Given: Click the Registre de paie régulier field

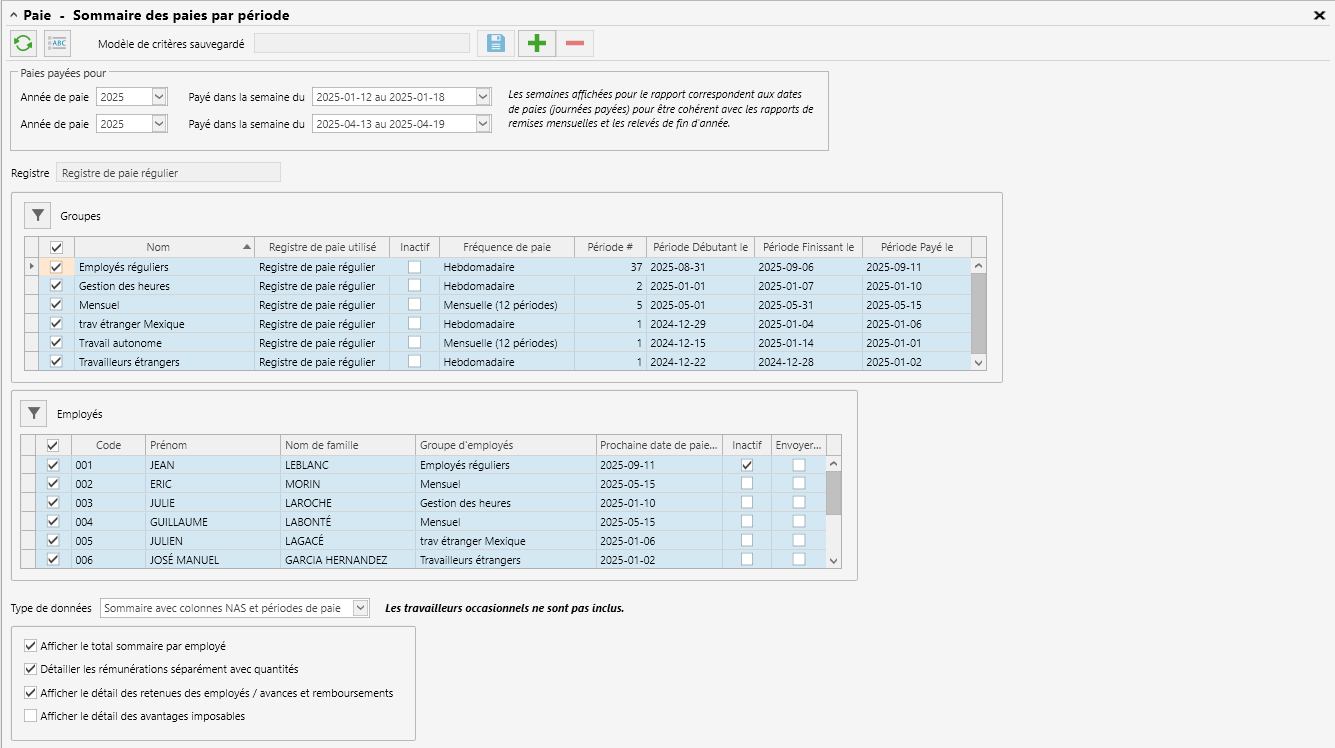Looking at the screenshot, I should pyautogui.click(x=169, y=173).
